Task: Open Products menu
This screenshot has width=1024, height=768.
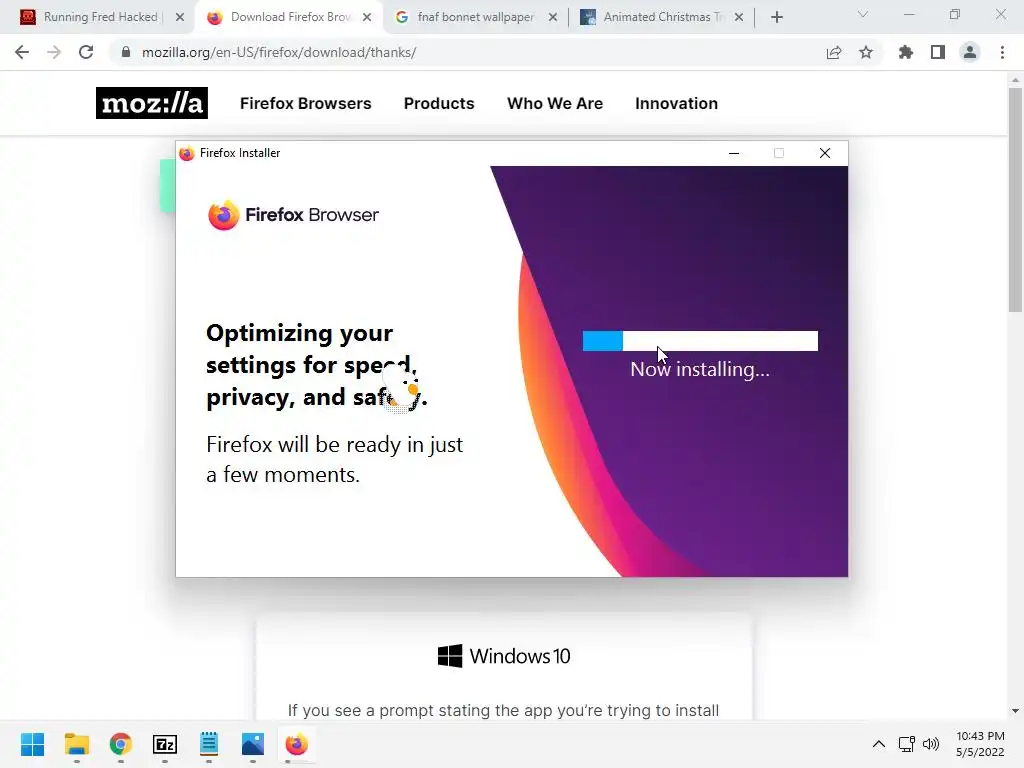Action: (439, 103)
